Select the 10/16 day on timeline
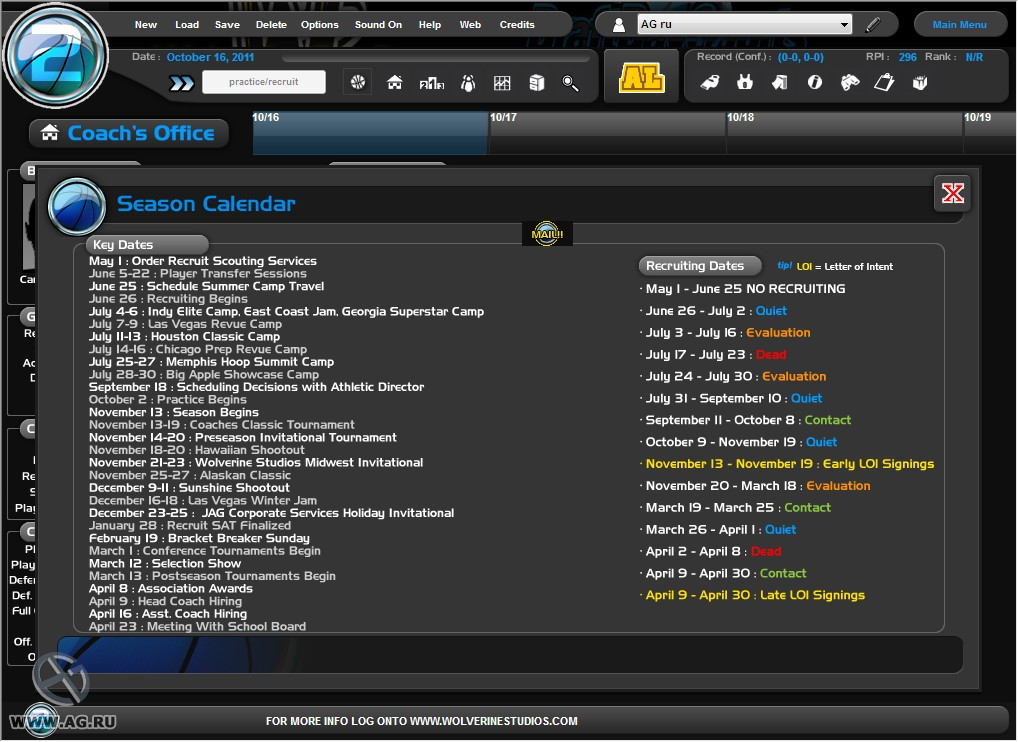Image resolution: width=1018 pixels, height=742 pixels. pos(370,133)
